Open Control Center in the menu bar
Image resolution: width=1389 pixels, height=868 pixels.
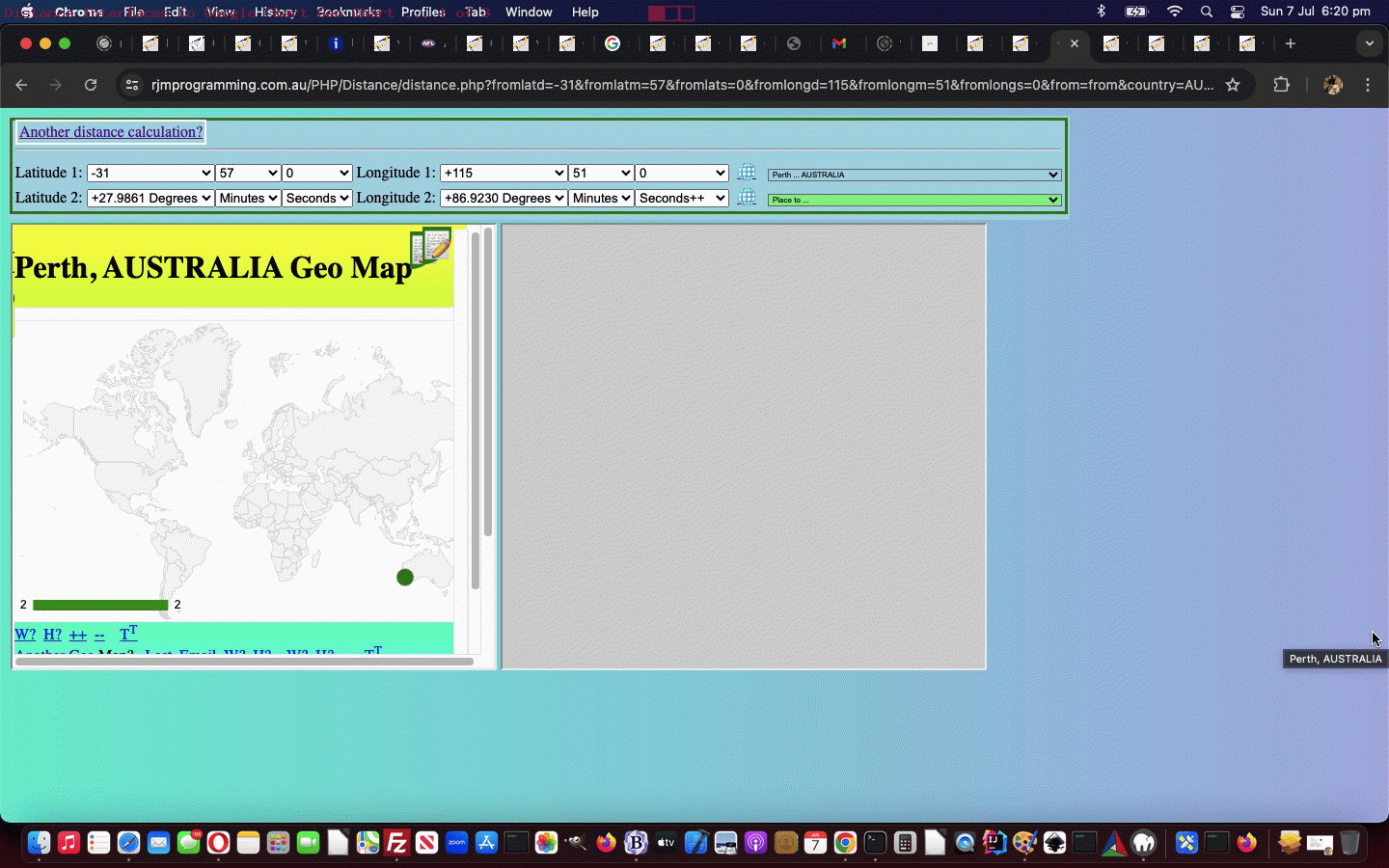pos(1238,12)
